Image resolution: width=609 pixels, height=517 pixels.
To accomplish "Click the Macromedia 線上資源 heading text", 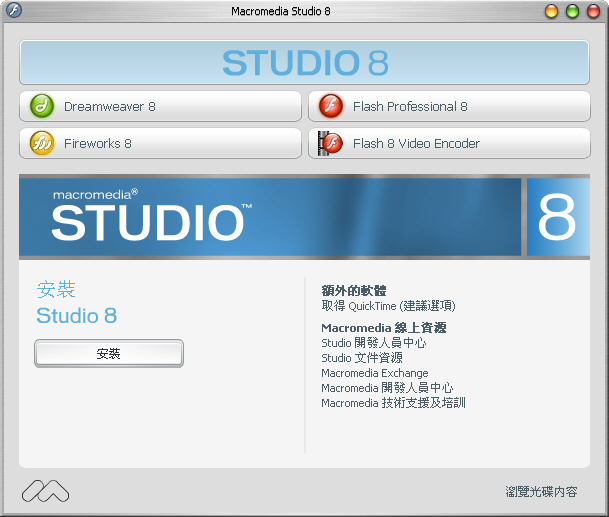I will pos(384,328).
